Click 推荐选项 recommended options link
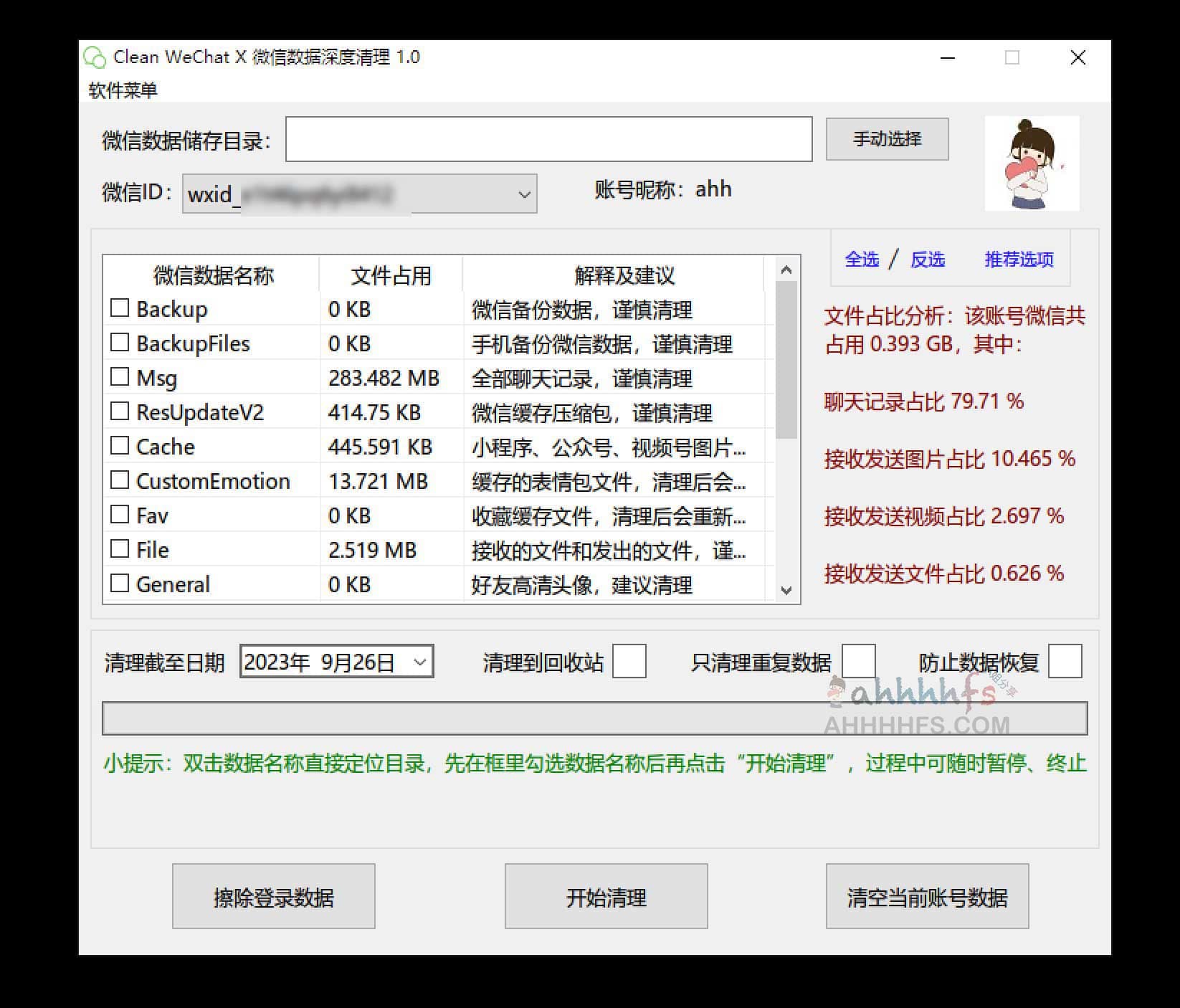The width and height of the screenshot is (1180, 1008). coord(1018,260)
